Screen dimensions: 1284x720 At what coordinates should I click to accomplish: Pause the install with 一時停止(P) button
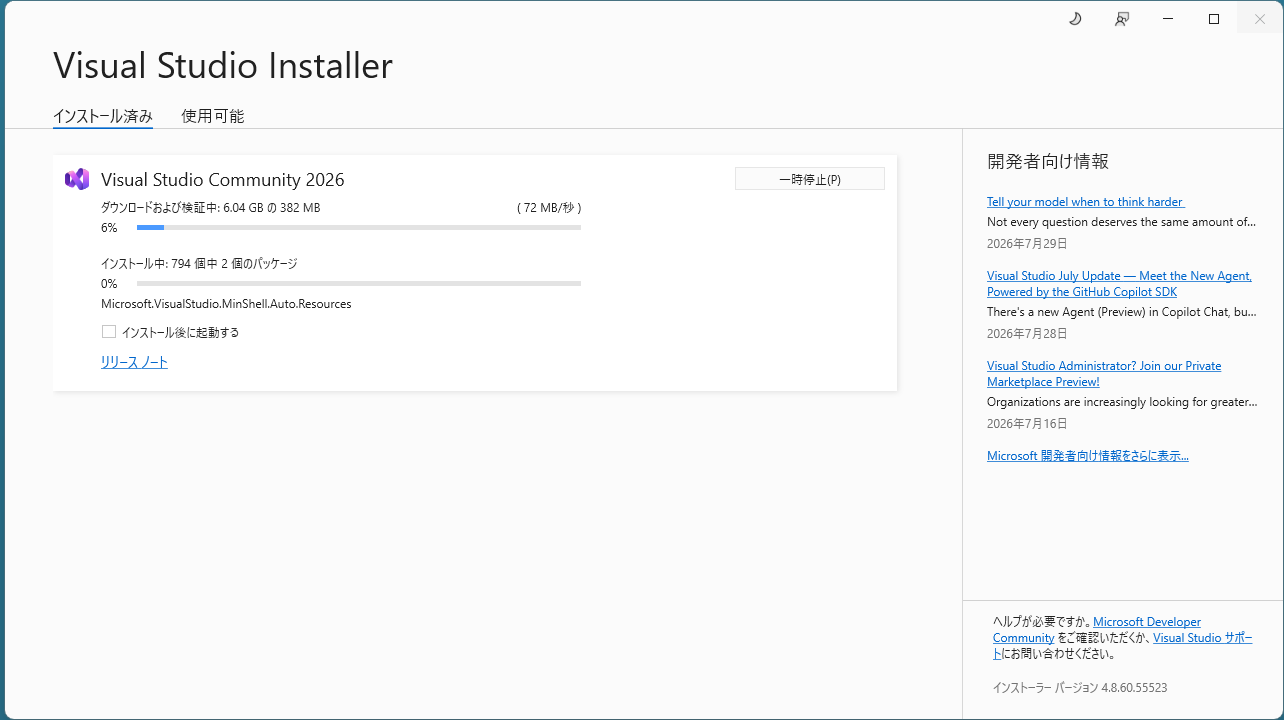[x=810, y=179]
